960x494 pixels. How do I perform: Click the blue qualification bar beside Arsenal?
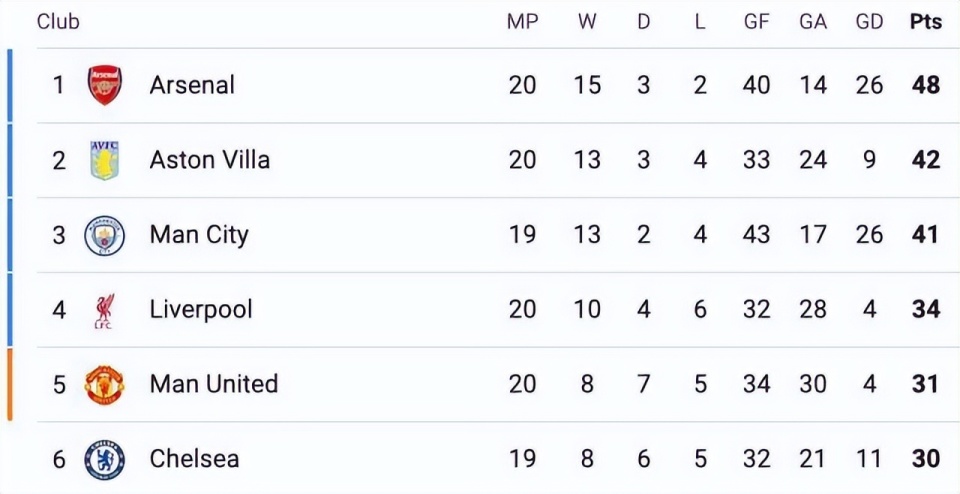click(10, 85)
